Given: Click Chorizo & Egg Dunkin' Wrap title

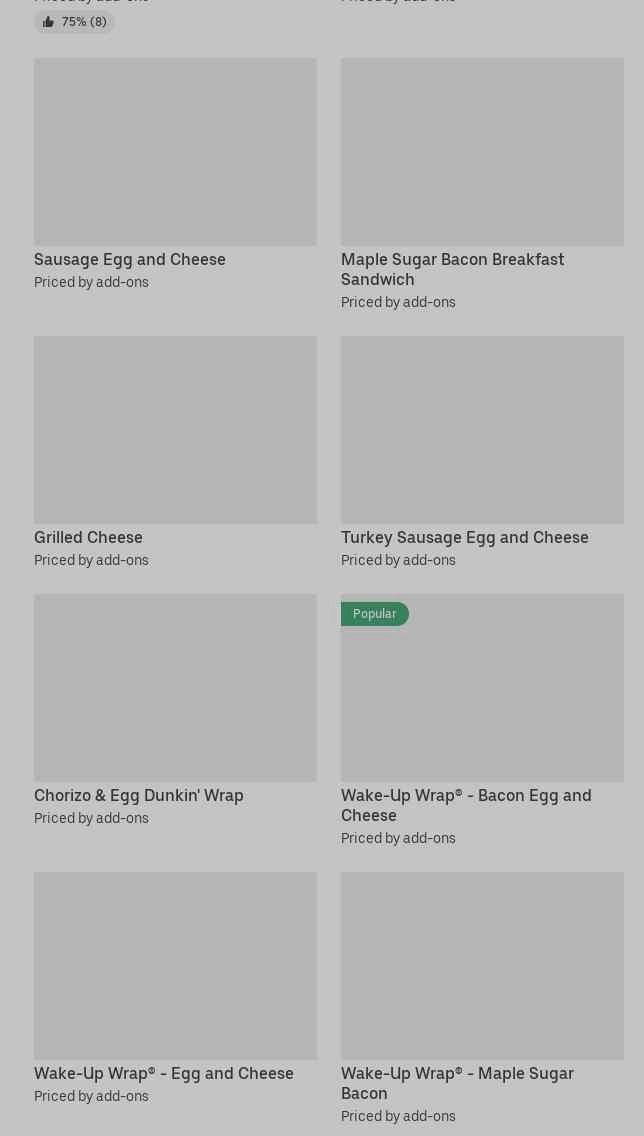Looking at the screenshot, I should tap(138, 795).
